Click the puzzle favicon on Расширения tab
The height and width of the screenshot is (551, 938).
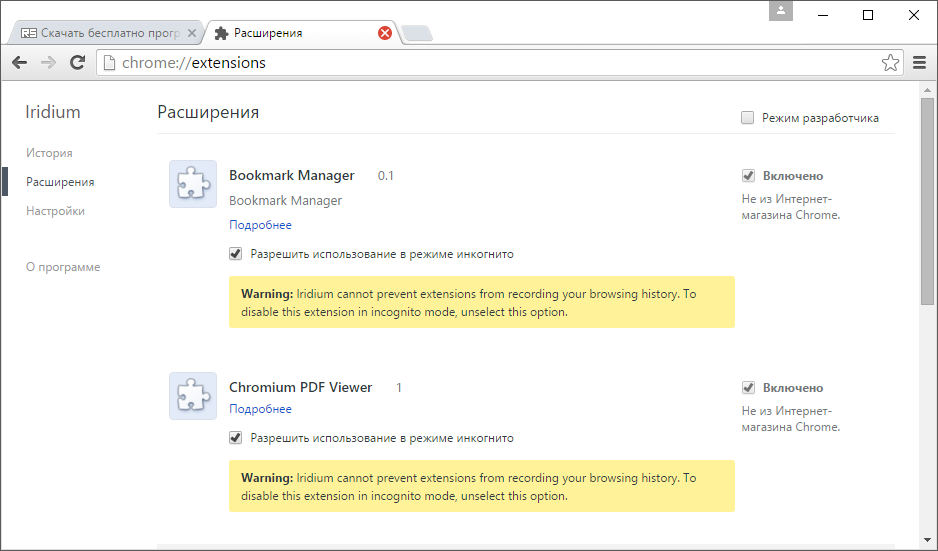(221, 33)
